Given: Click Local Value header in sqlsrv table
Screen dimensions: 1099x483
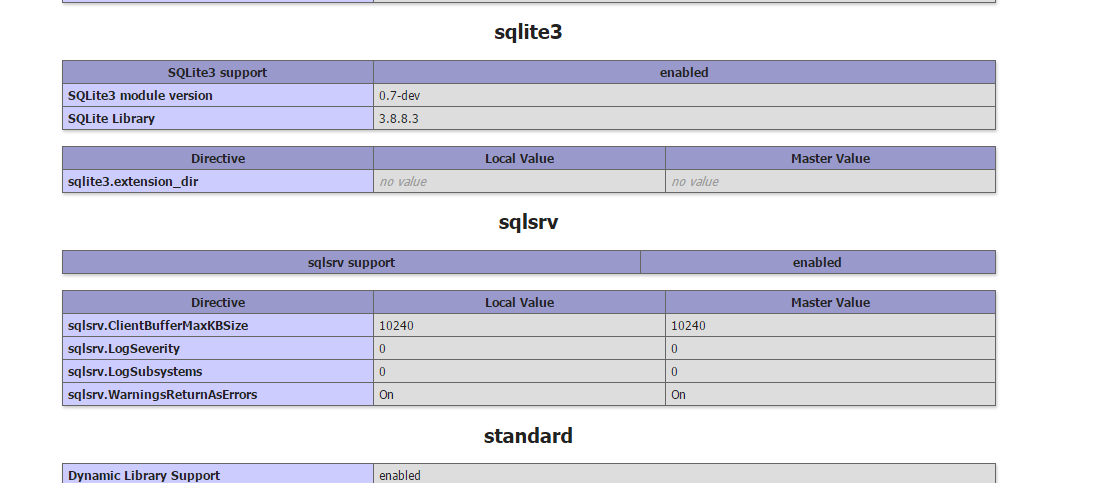Looking at the screenshot, I should click(519, 302).
